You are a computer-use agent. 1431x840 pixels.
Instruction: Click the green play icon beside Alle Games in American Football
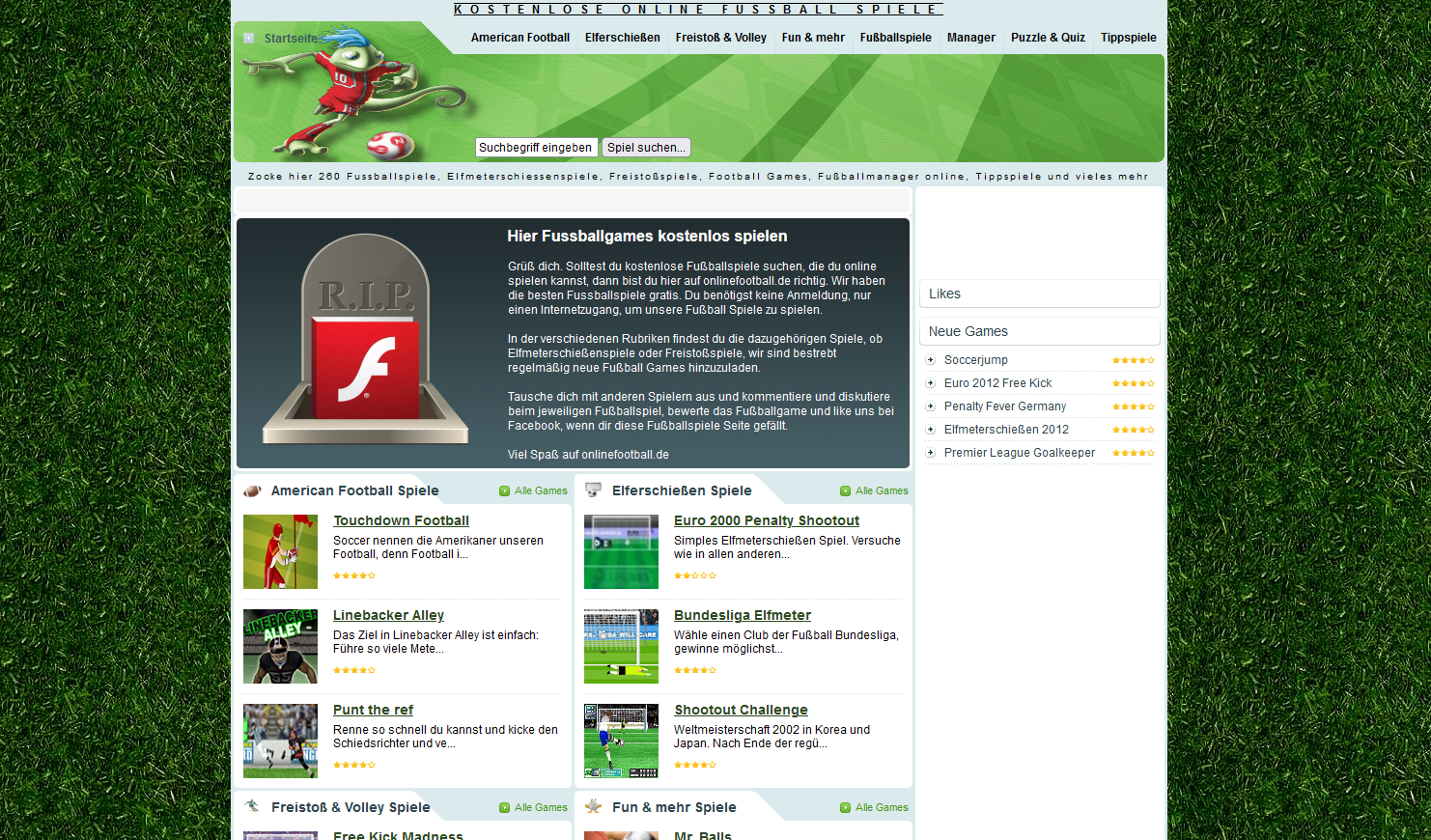pyautogui.click(x=502, y=490)
